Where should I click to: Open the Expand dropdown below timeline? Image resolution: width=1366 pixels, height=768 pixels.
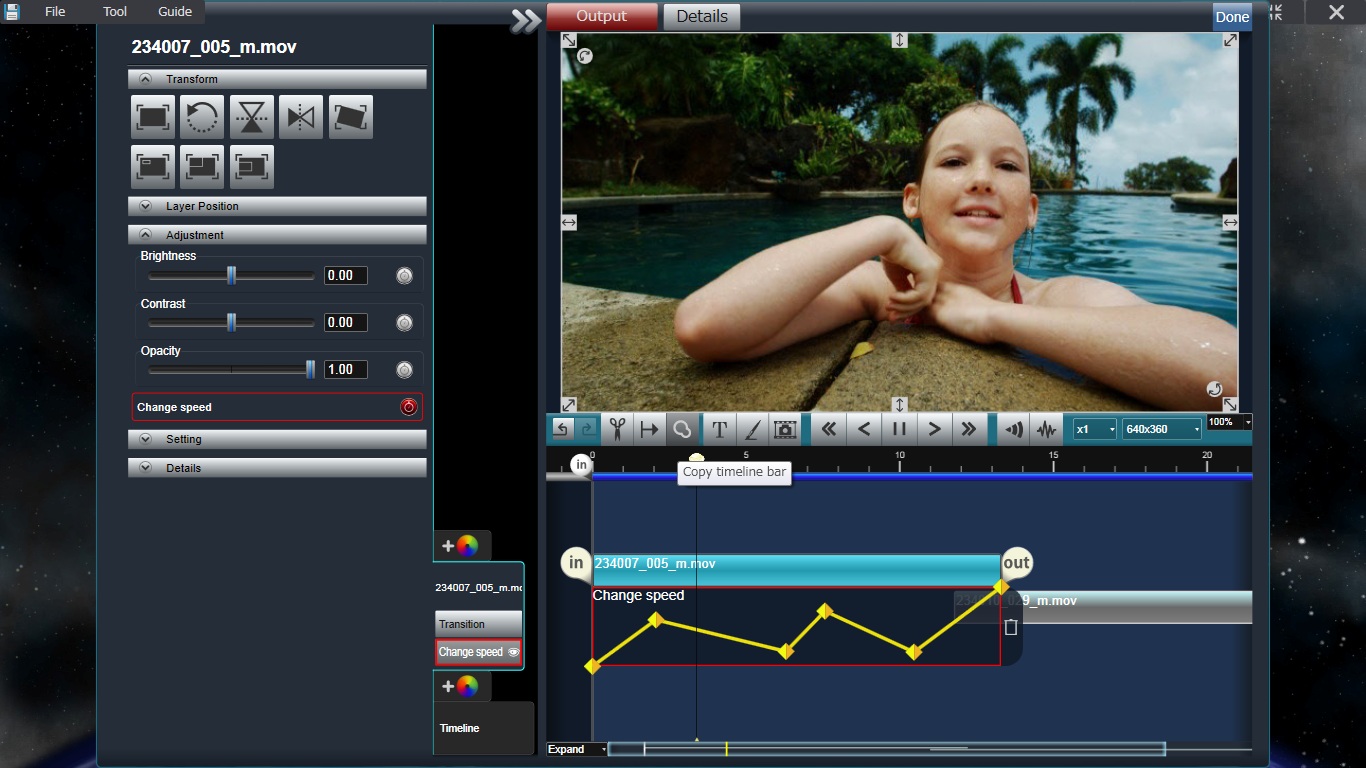point(577,749)
